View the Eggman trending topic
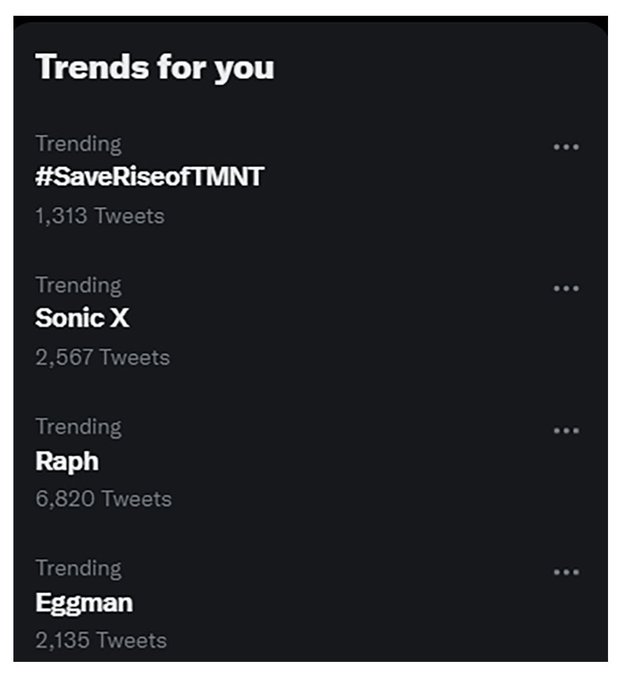This screenshot has width=623, height=680. [x=83, y=603]
